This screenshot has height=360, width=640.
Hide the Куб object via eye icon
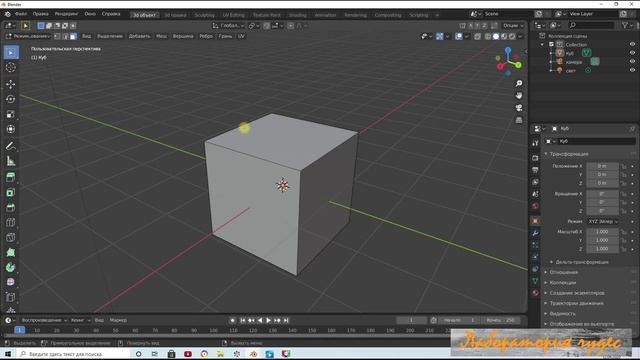point(632,53)
